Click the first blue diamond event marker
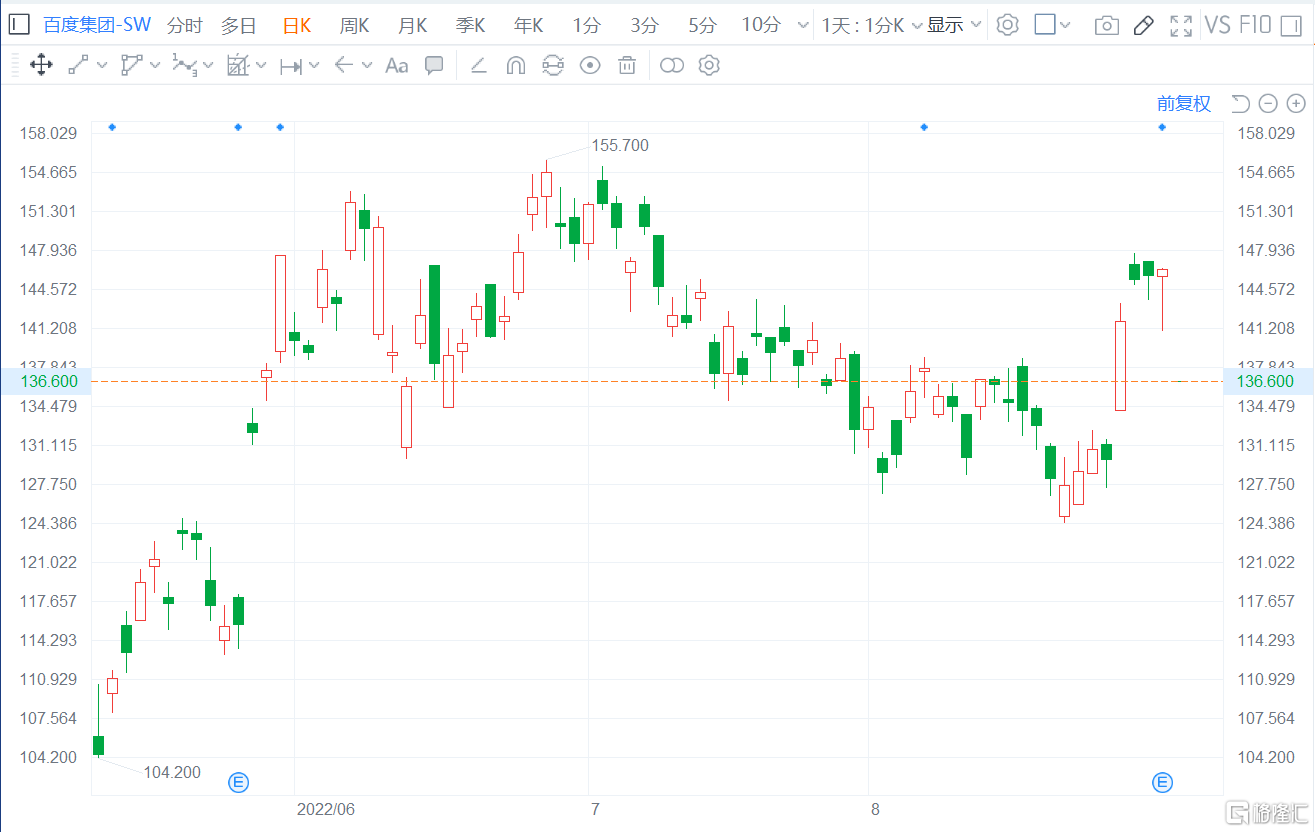1315x832 pixels. 112,127
